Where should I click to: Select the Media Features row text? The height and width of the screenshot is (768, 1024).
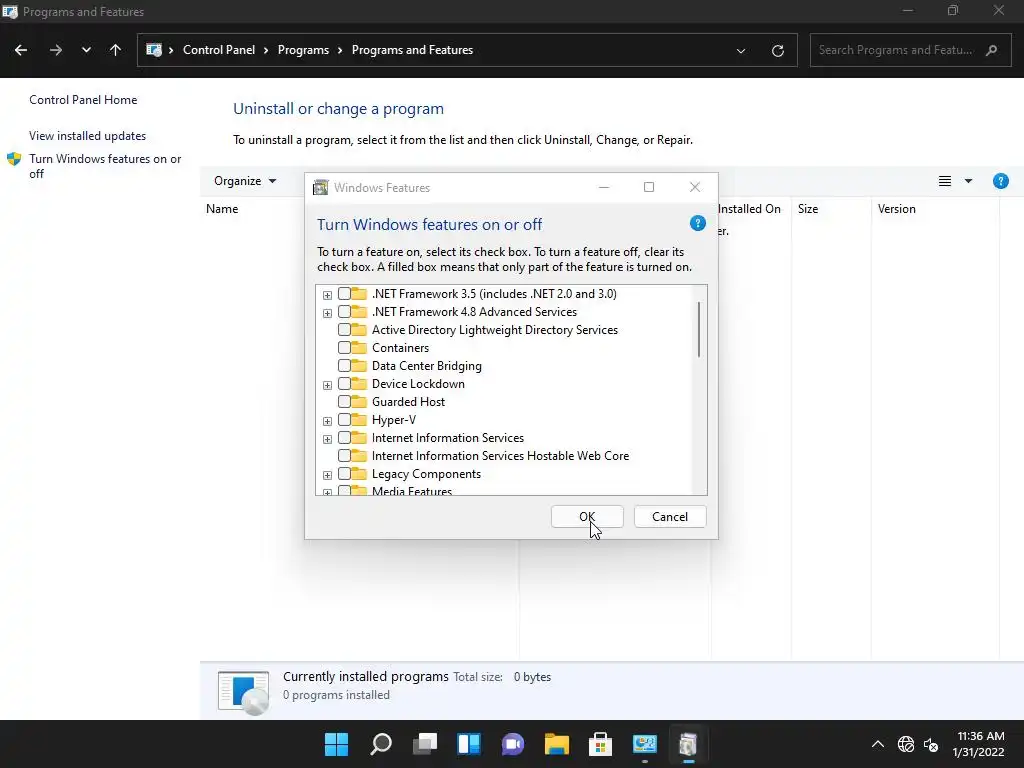click(x=411, y=490)
